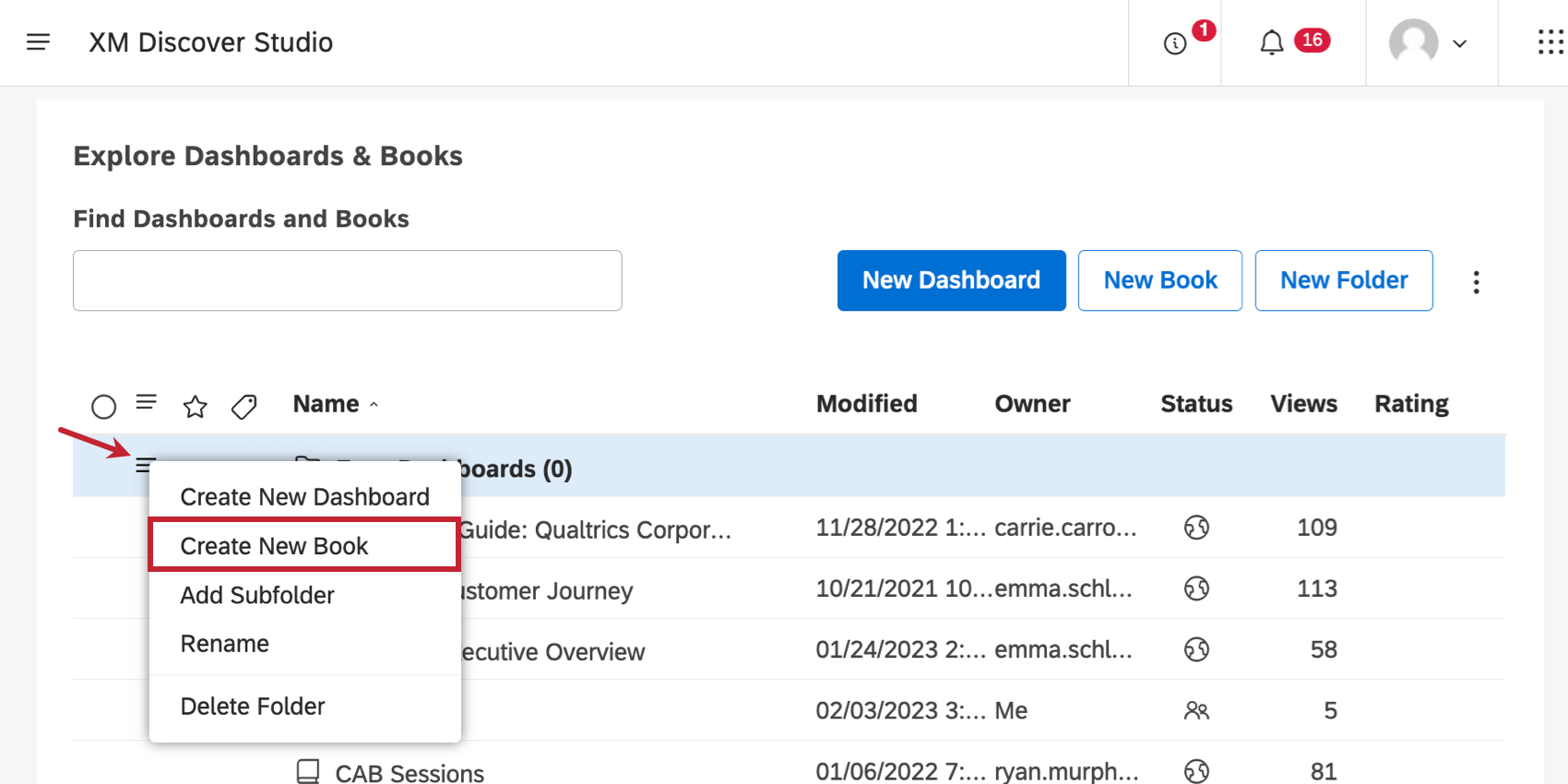Click the lines menu column header icon
Image resolution: width=1568 pixels, height=784 pixels.
pos(147,402)
